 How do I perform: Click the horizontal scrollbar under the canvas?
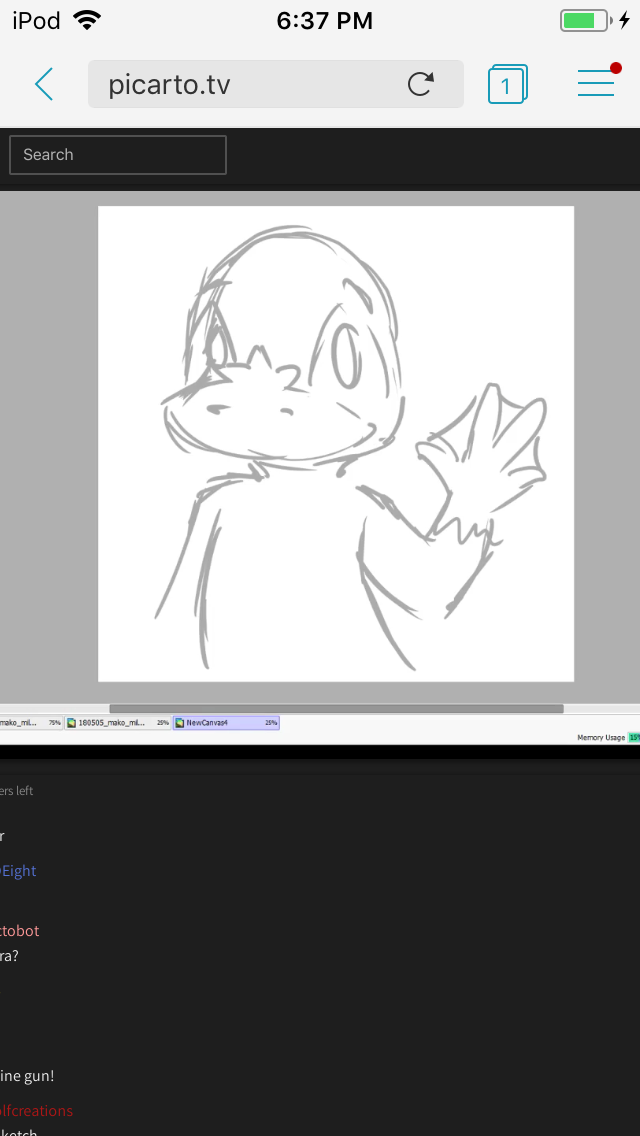(336, 709)
